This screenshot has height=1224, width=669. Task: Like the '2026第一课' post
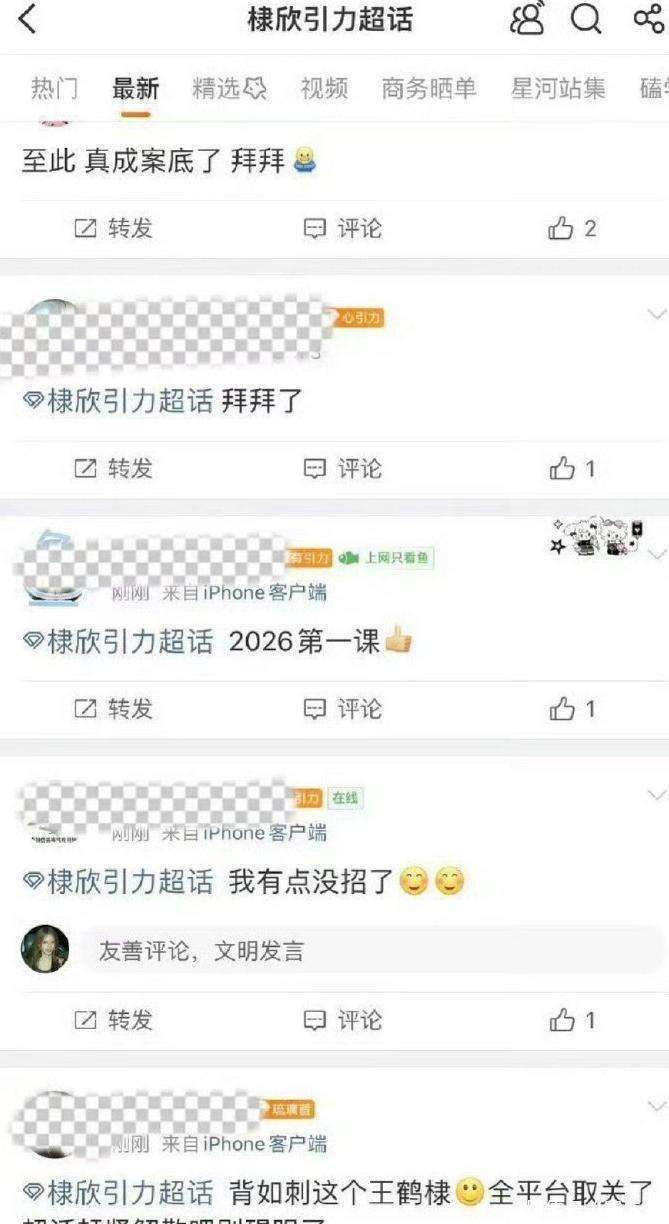point(572,709)
